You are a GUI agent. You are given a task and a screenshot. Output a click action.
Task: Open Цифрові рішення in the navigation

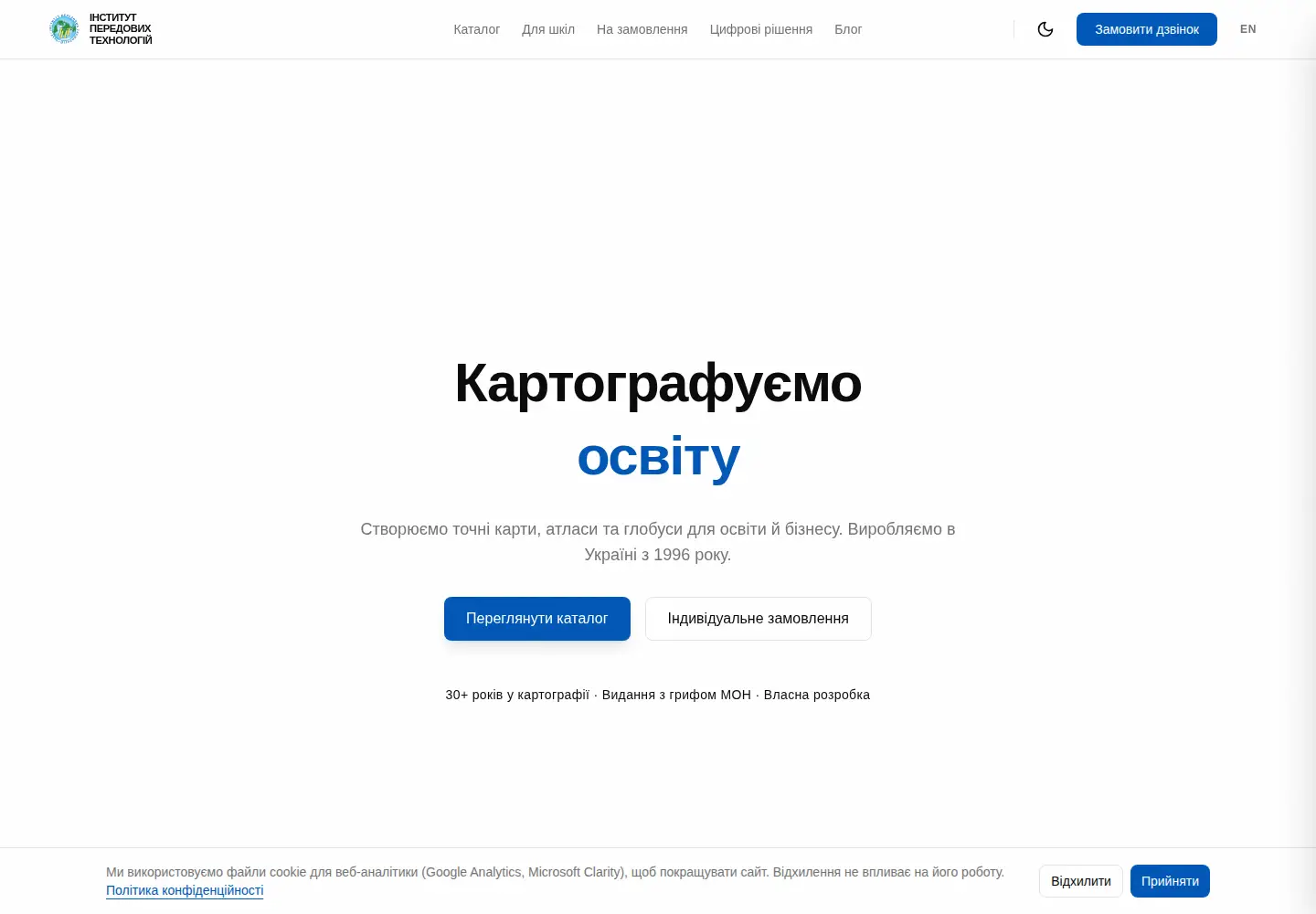click(761, 29)
